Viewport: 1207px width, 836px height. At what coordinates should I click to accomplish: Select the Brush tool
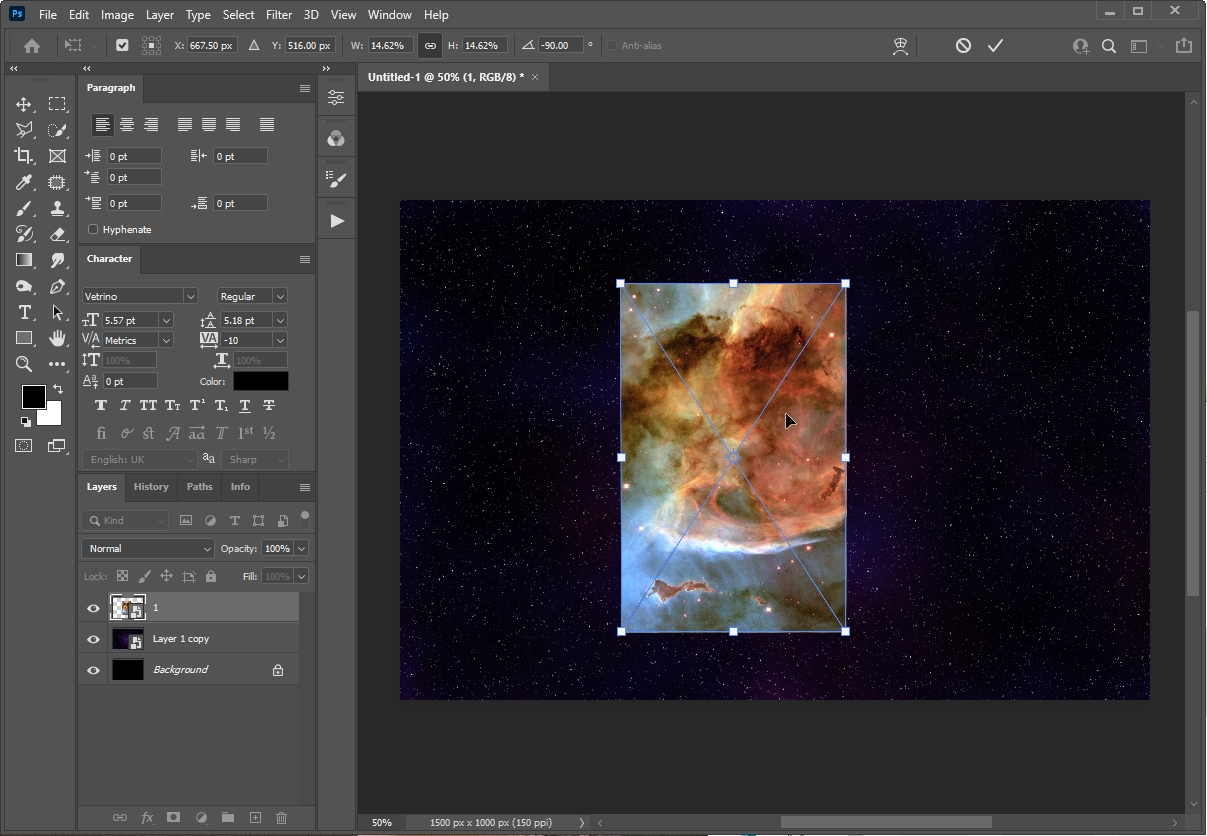point(24,208)
